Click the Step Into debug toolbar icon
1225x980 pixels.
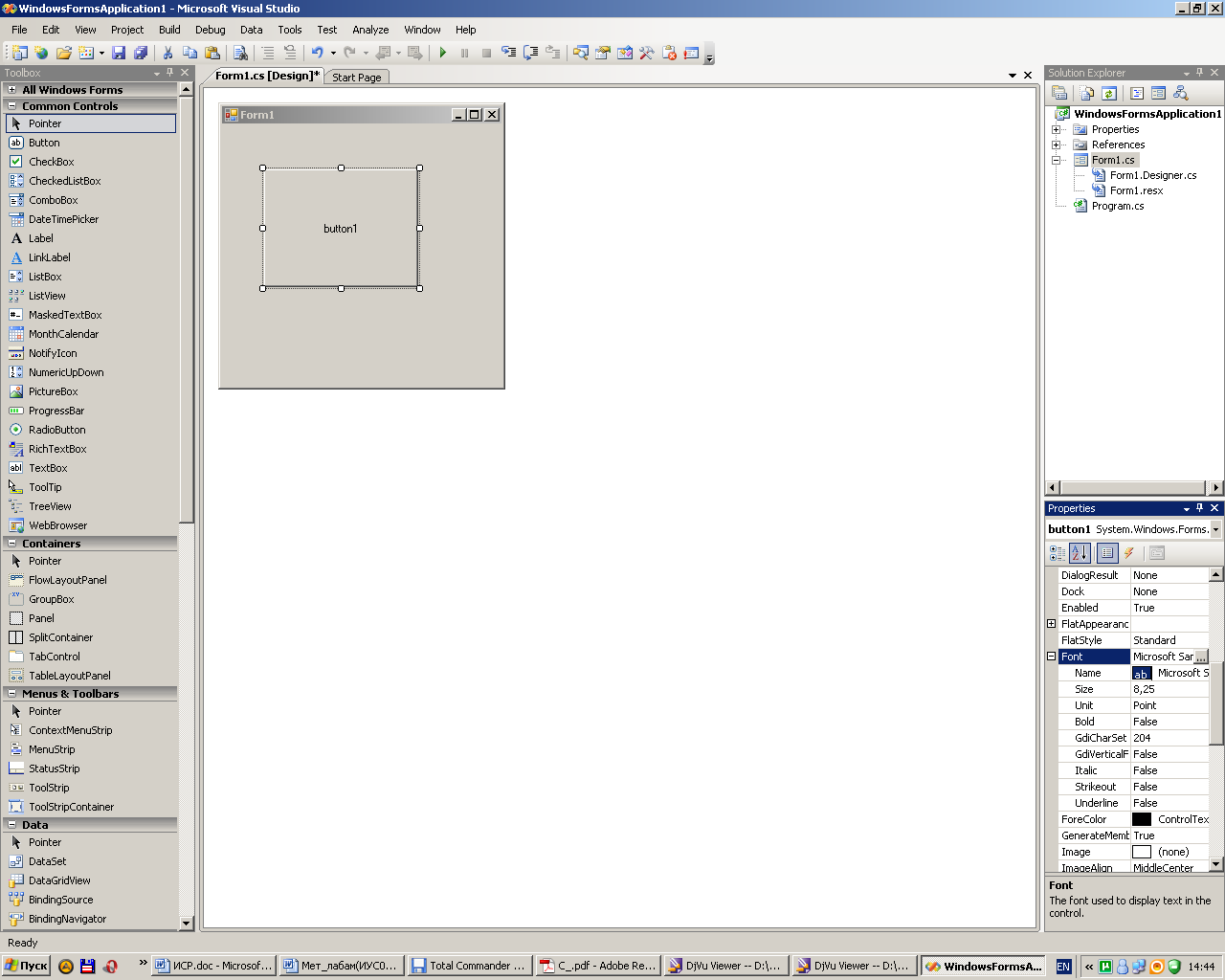click(509, 53)
